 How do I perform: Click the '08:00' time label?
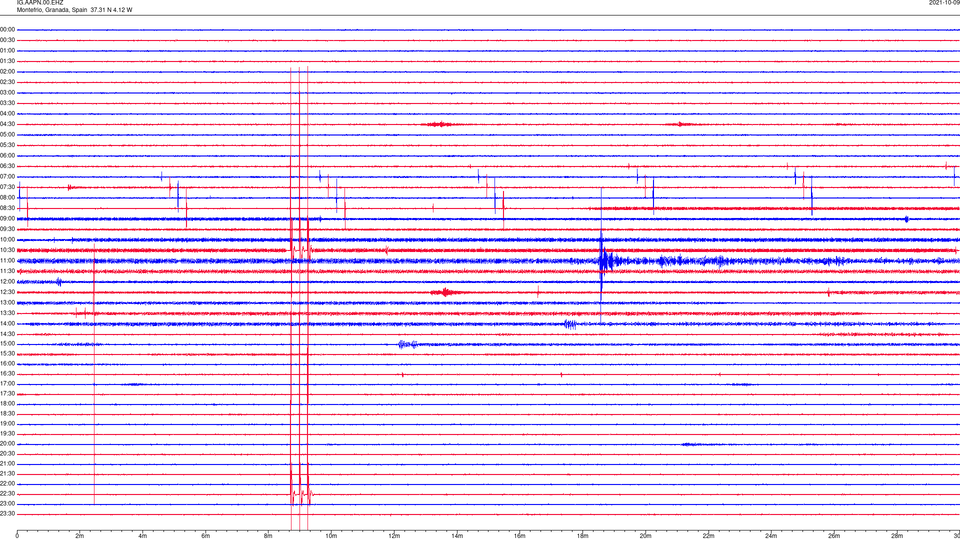pyautogui.click(x=8, y=198)
